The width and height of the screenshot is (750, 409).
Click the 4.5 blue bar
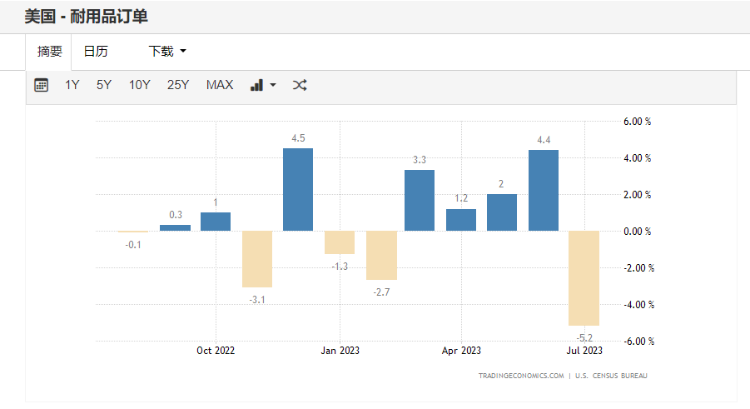point(298,189)
